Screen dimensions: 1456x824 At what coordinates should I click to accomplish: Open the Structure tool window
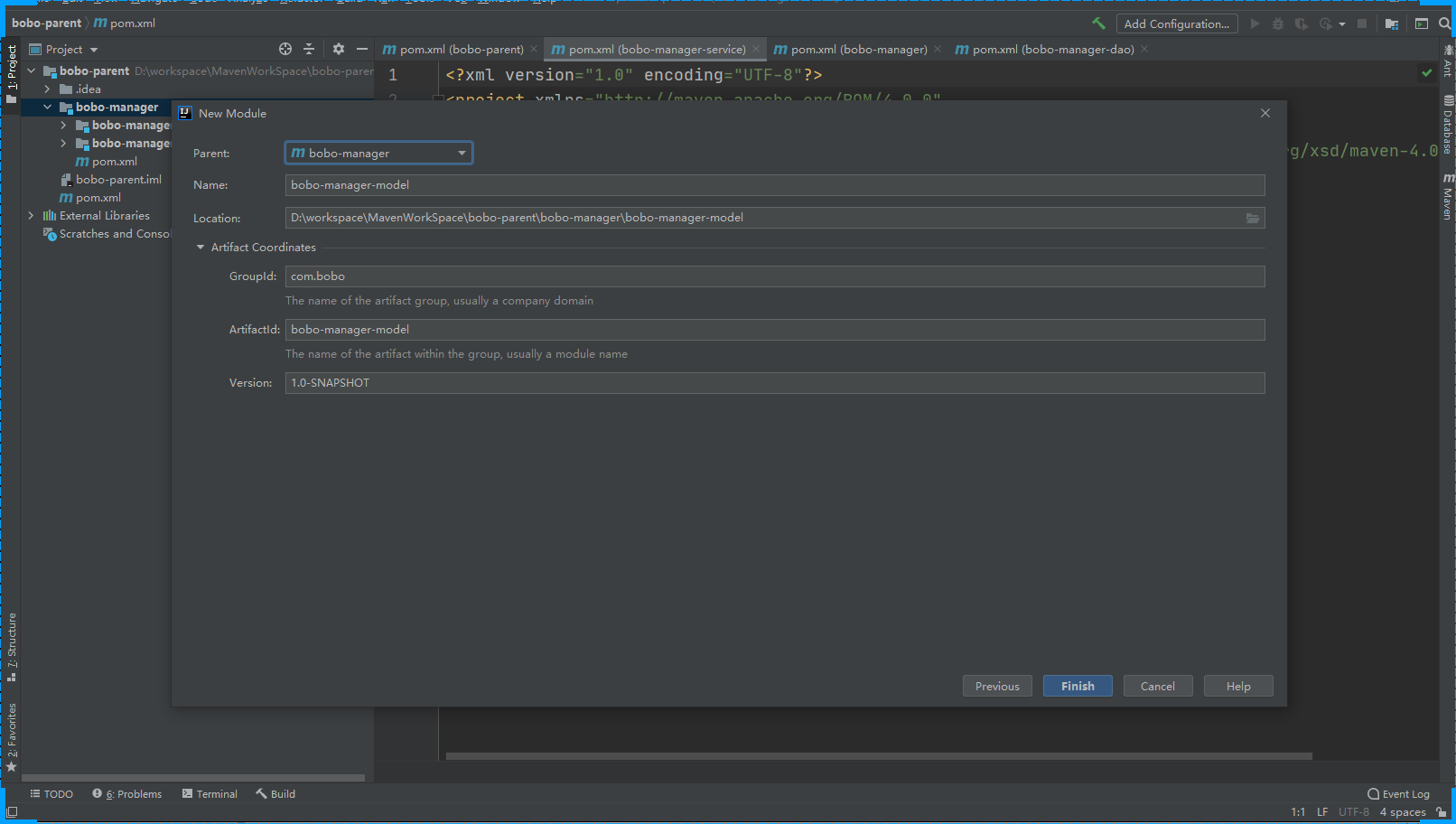(12, 647)
